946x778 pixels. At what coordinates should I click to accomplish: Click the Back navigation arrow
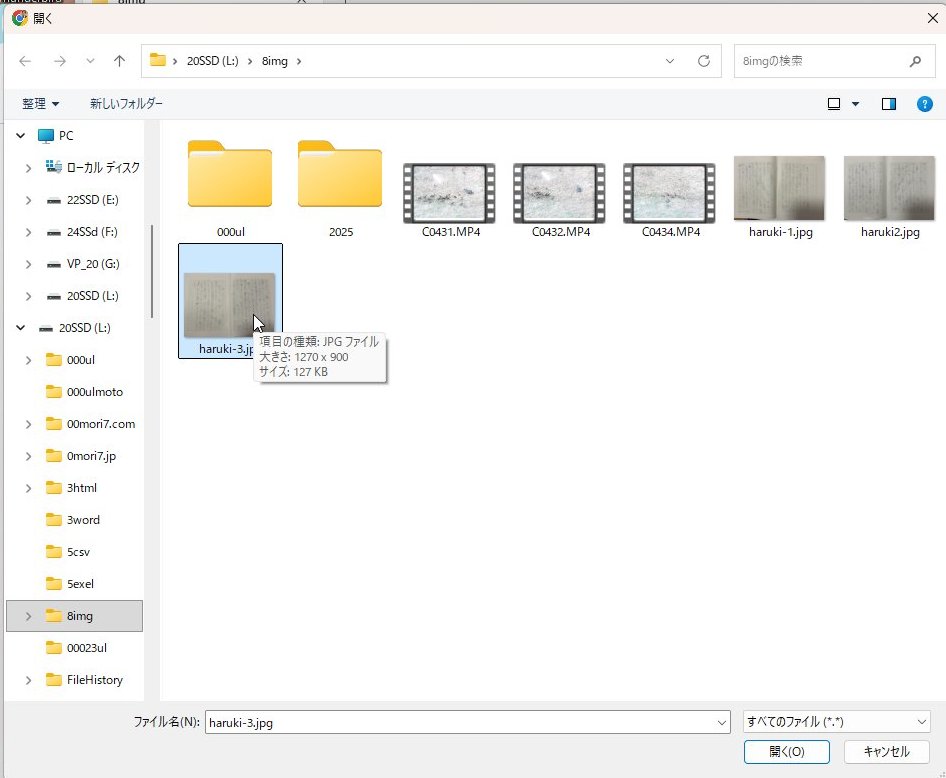pos(25,61)
